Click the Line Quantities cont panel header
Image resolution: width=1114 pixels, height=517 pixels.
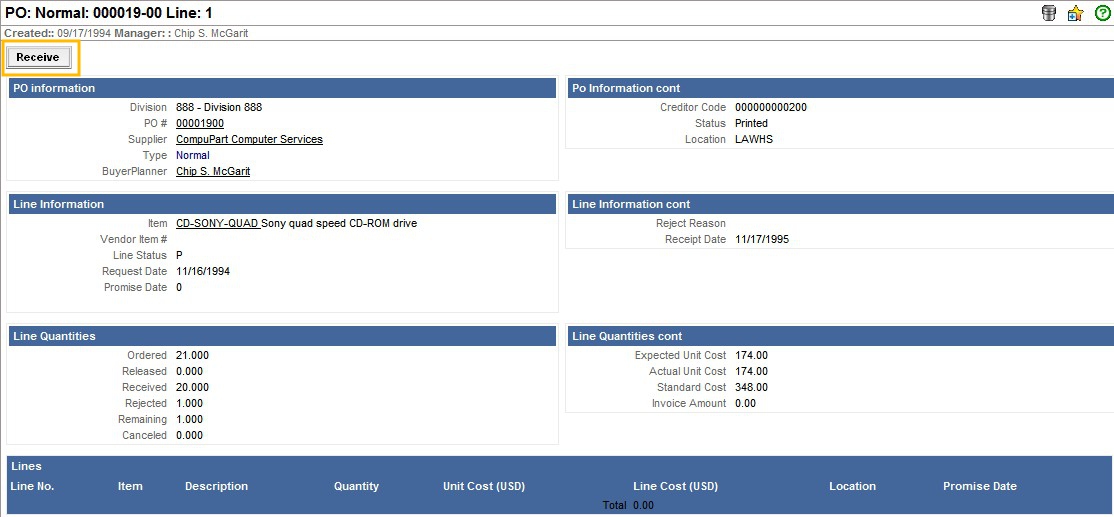838,336
